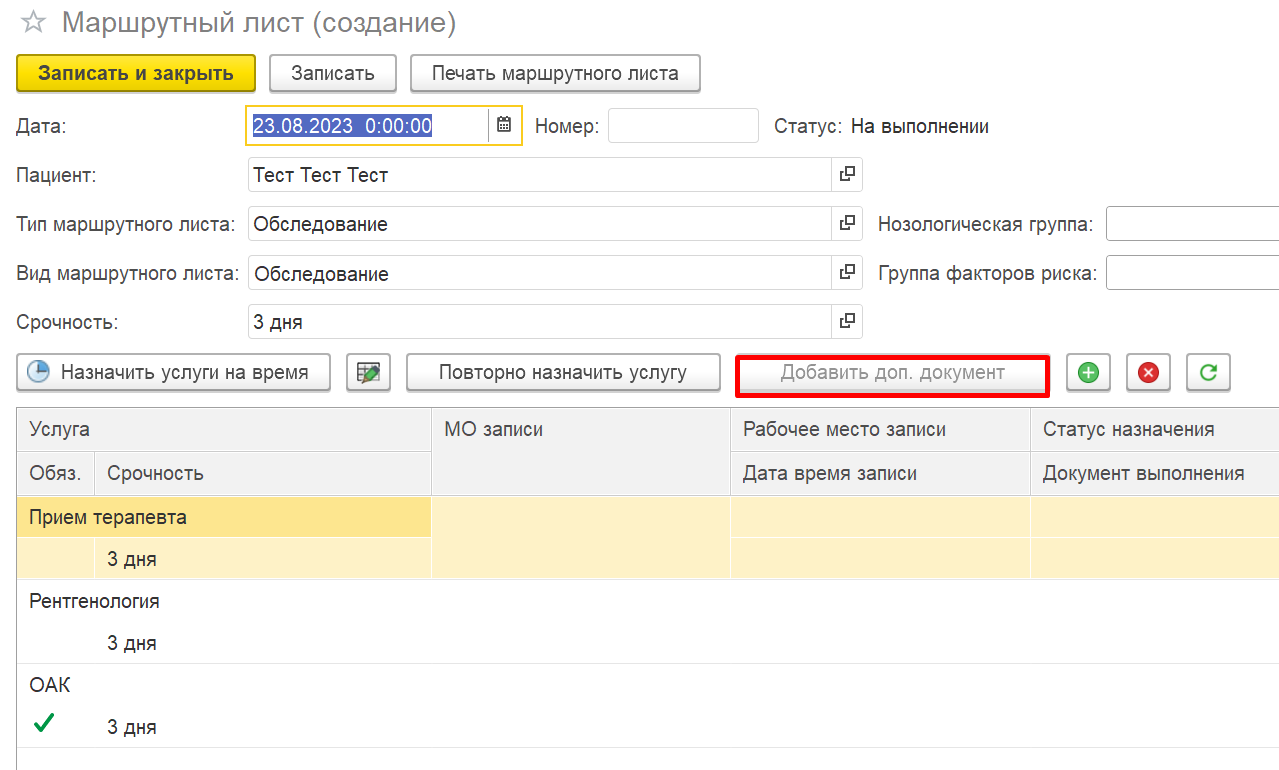Click the green refresh icon
The width and height of the screenshot is (1279, 770).
[1208, 373]
